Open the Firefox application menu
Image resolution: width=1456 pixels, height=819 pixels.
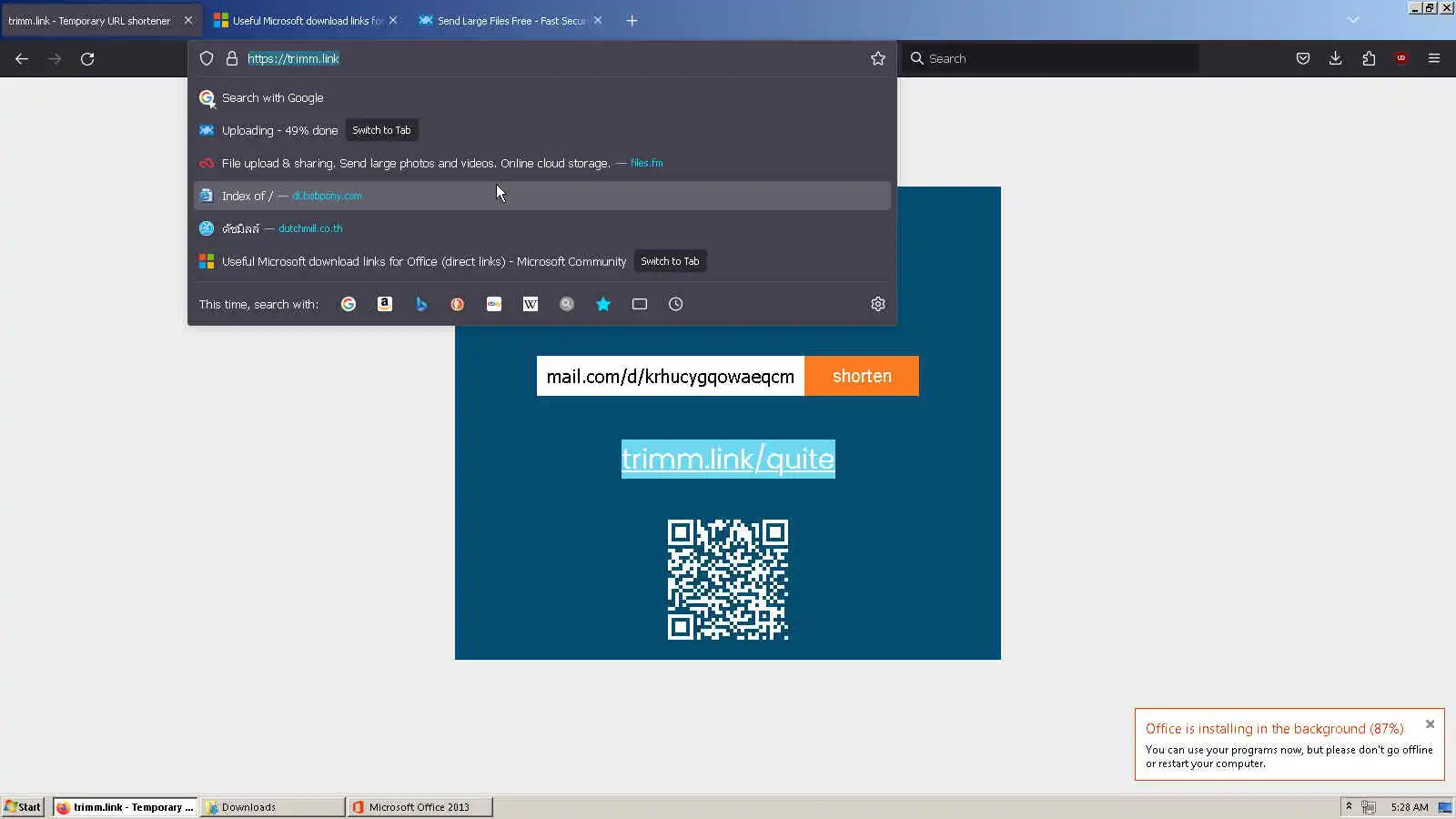[1434, 58]
